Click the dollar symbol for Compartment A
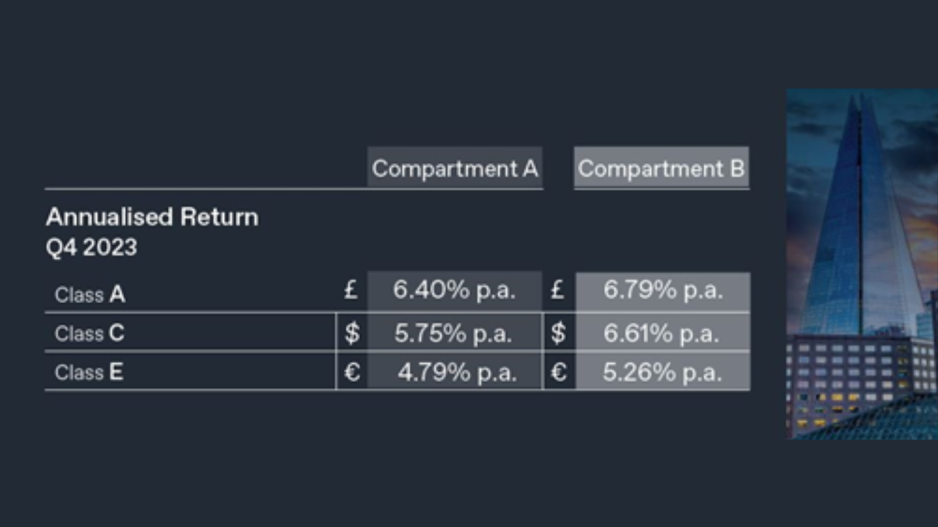938x527 pixels. pos(352,333)
